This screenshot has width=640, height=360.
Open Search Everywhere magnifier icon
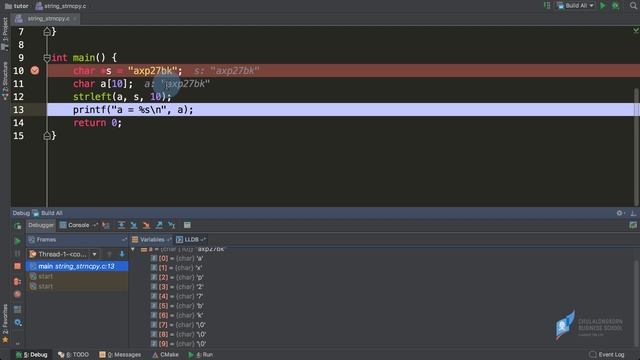[633, 6]
